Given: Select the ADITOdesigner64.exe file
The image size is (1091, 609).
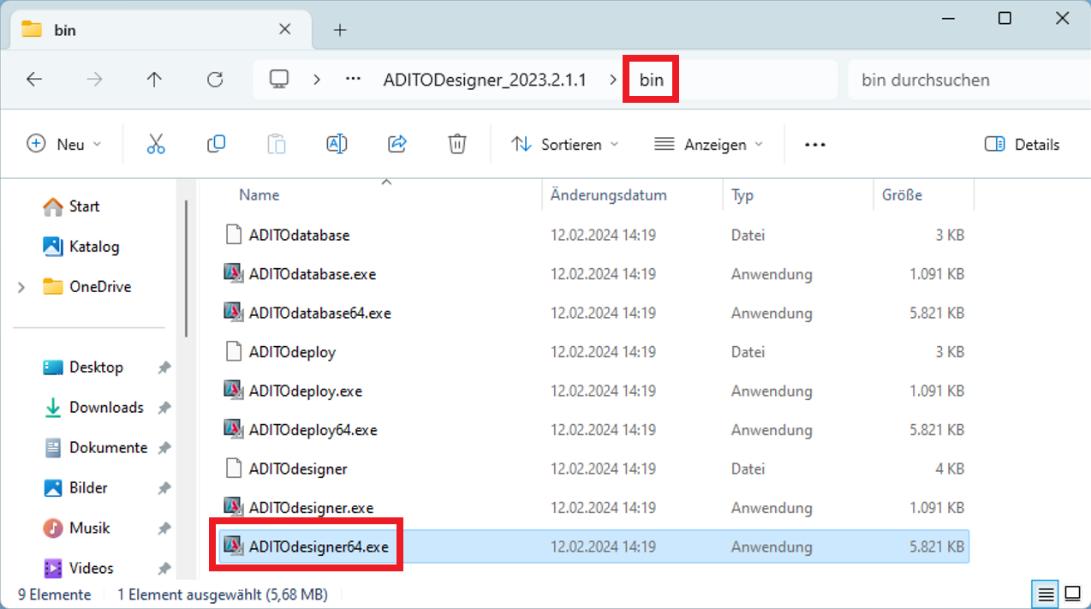Looking at the screenshot, I should 319,547.
